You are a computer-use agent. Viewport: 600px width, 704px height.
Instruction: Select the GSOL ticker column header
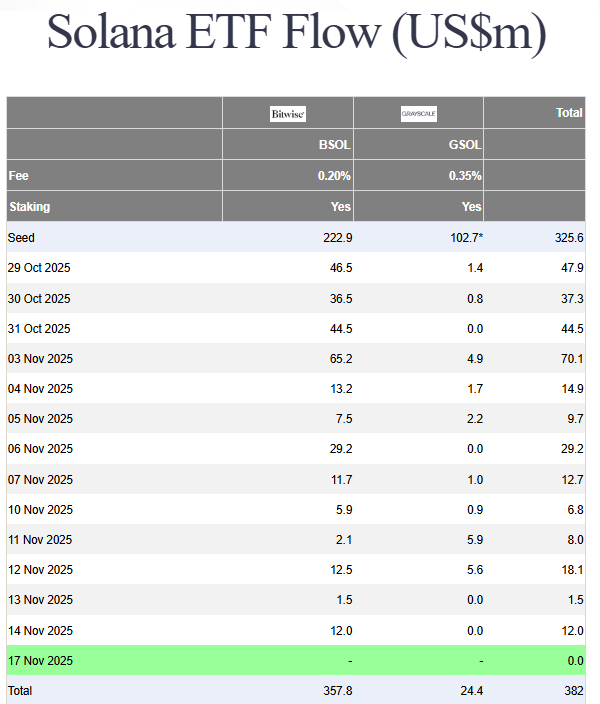click(x=465, y=145)
